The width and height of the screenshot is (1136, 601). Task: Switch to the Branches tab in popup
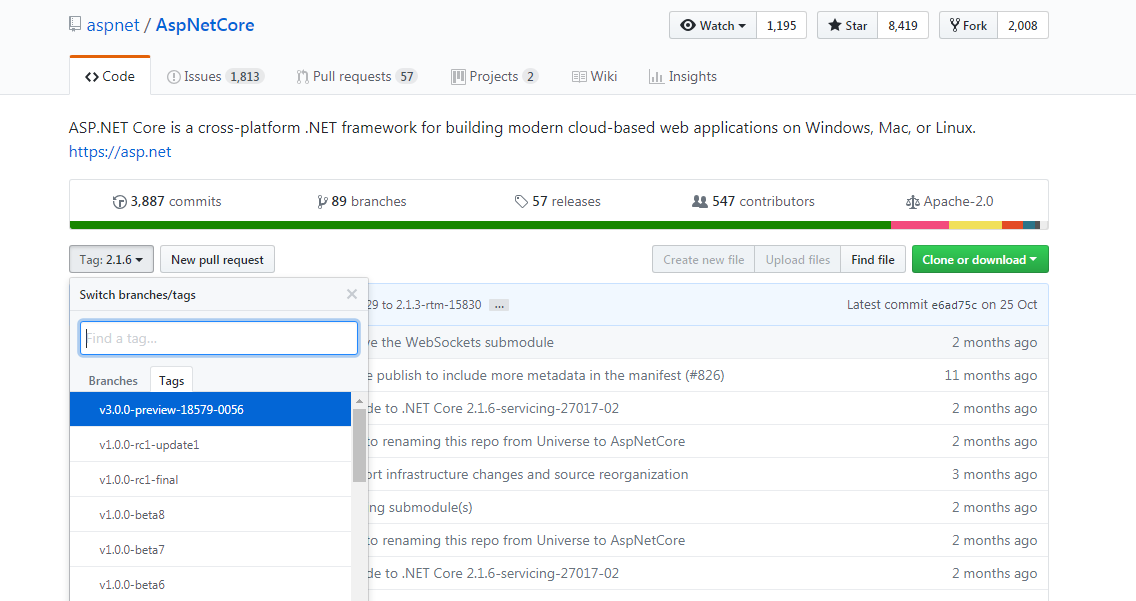[x=113, y=380]
